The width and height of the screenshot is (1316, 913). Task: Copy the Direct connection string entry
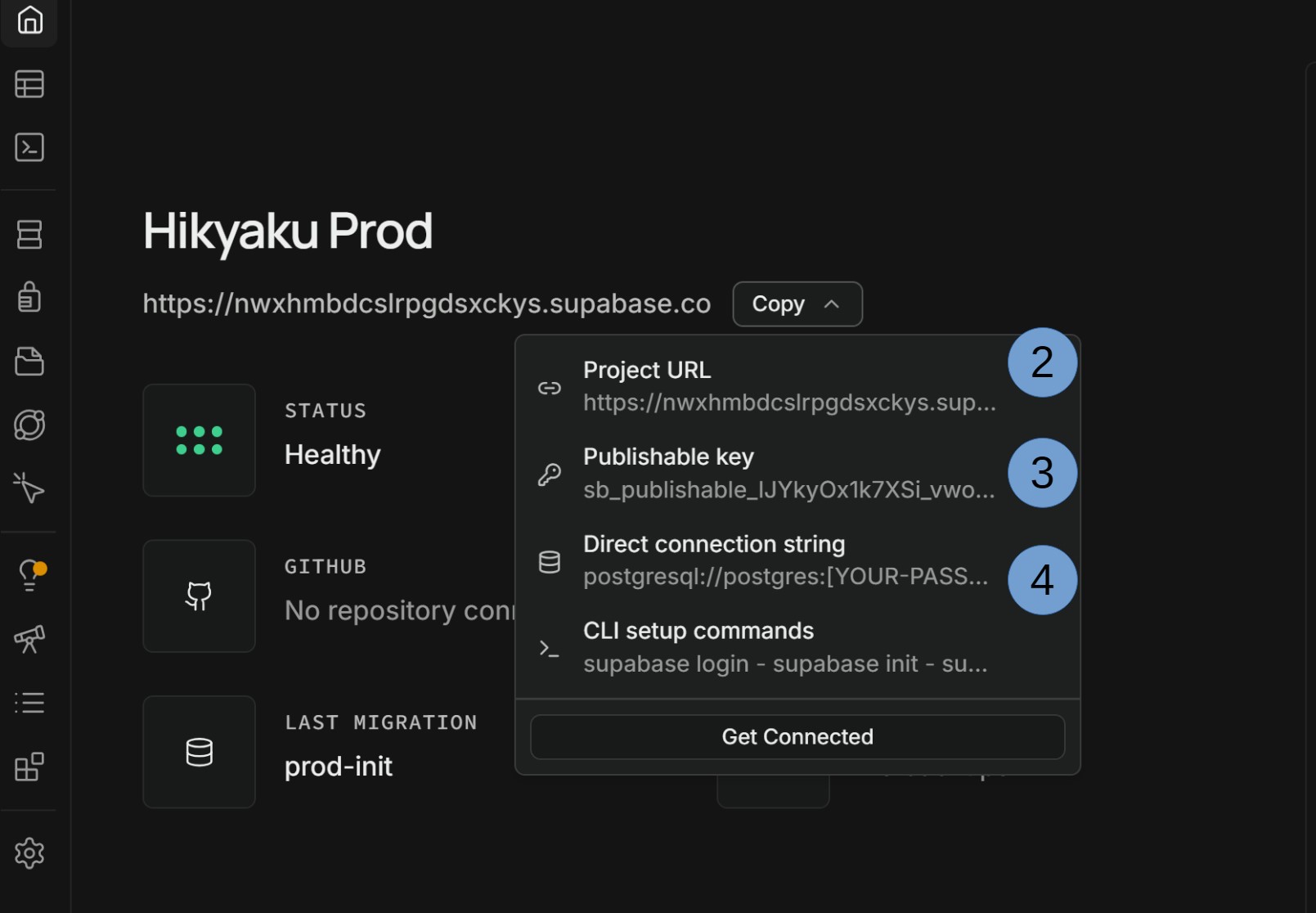click(x=797, y=560)
